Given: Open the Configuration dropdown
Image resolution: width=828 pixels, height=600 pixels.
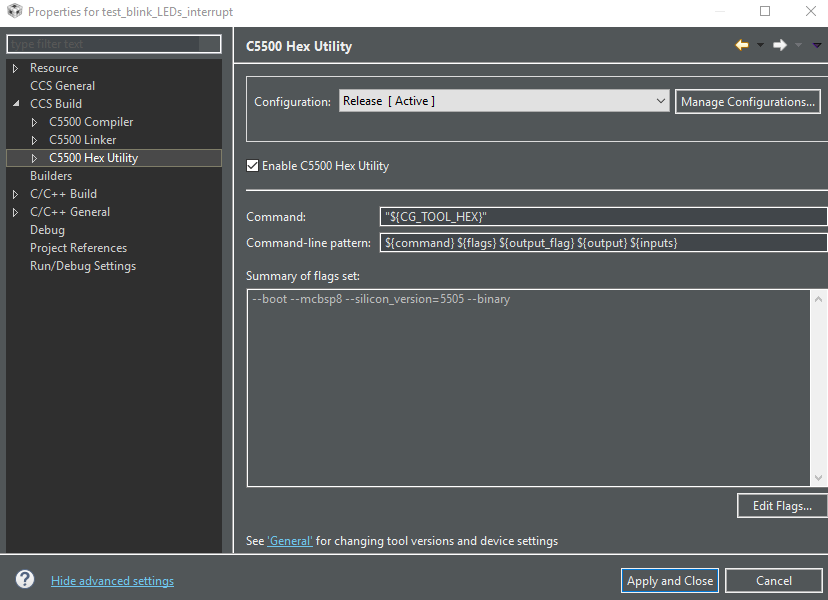Looking at the screenshot, I should pyautogui.click(x=504, y=101).
